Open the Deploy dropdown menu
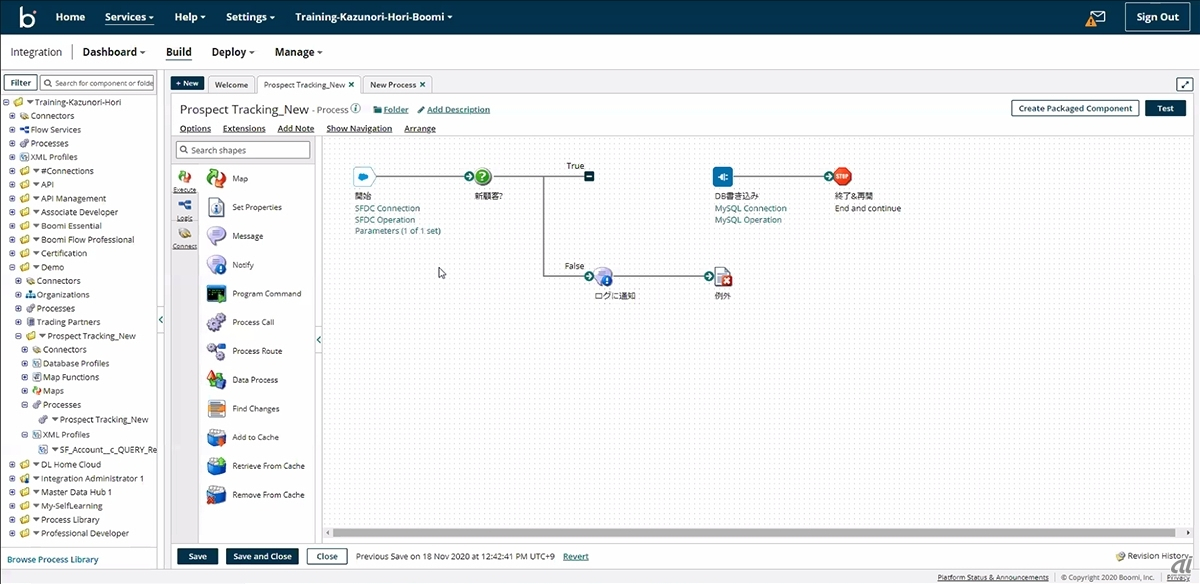Image resolution: width=1200 pixels, height=584 pixels. click(233, 52)
